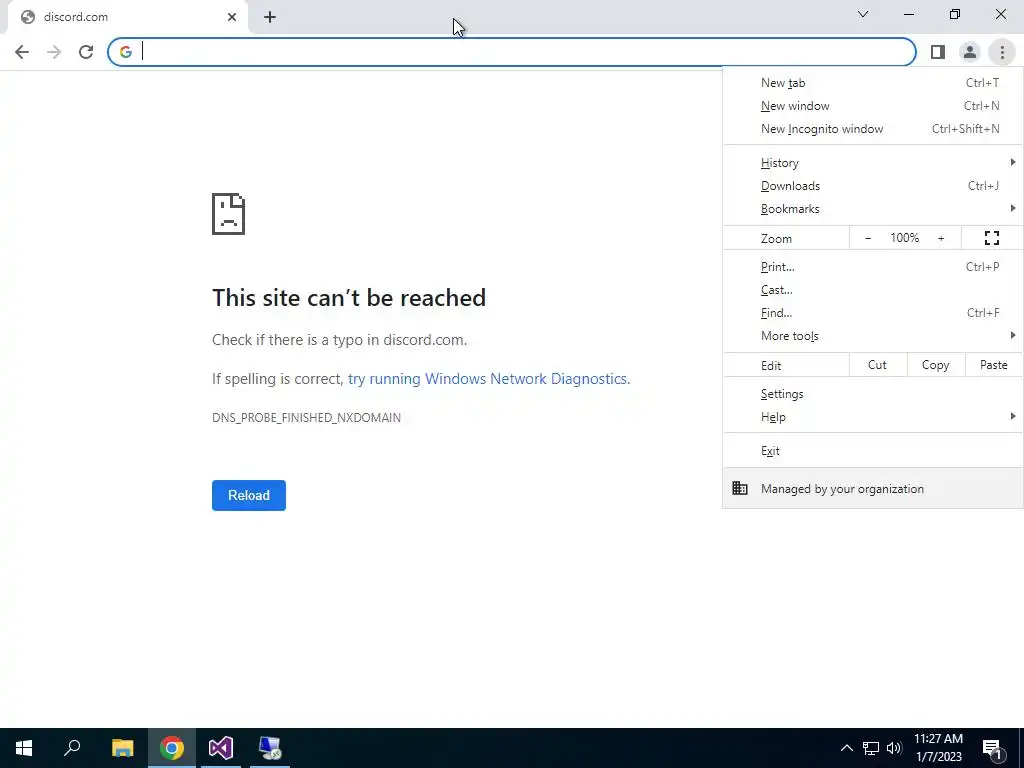
Task: Choose New Incognito window
Action: (x=872, y=129)
